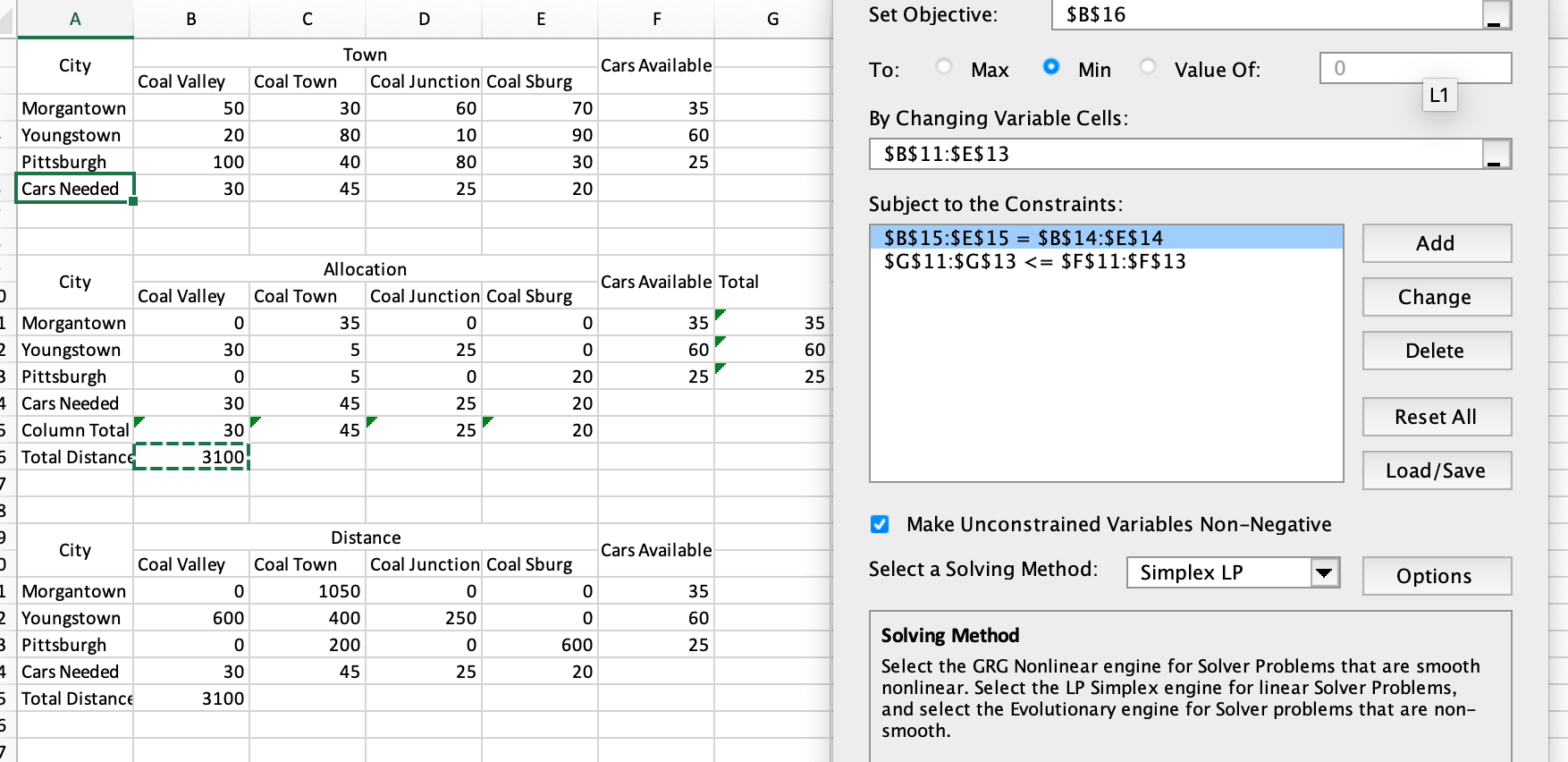Click Youngstown Coal Town distance 400
The image size is (1568, 762).
tap(308, 618)
